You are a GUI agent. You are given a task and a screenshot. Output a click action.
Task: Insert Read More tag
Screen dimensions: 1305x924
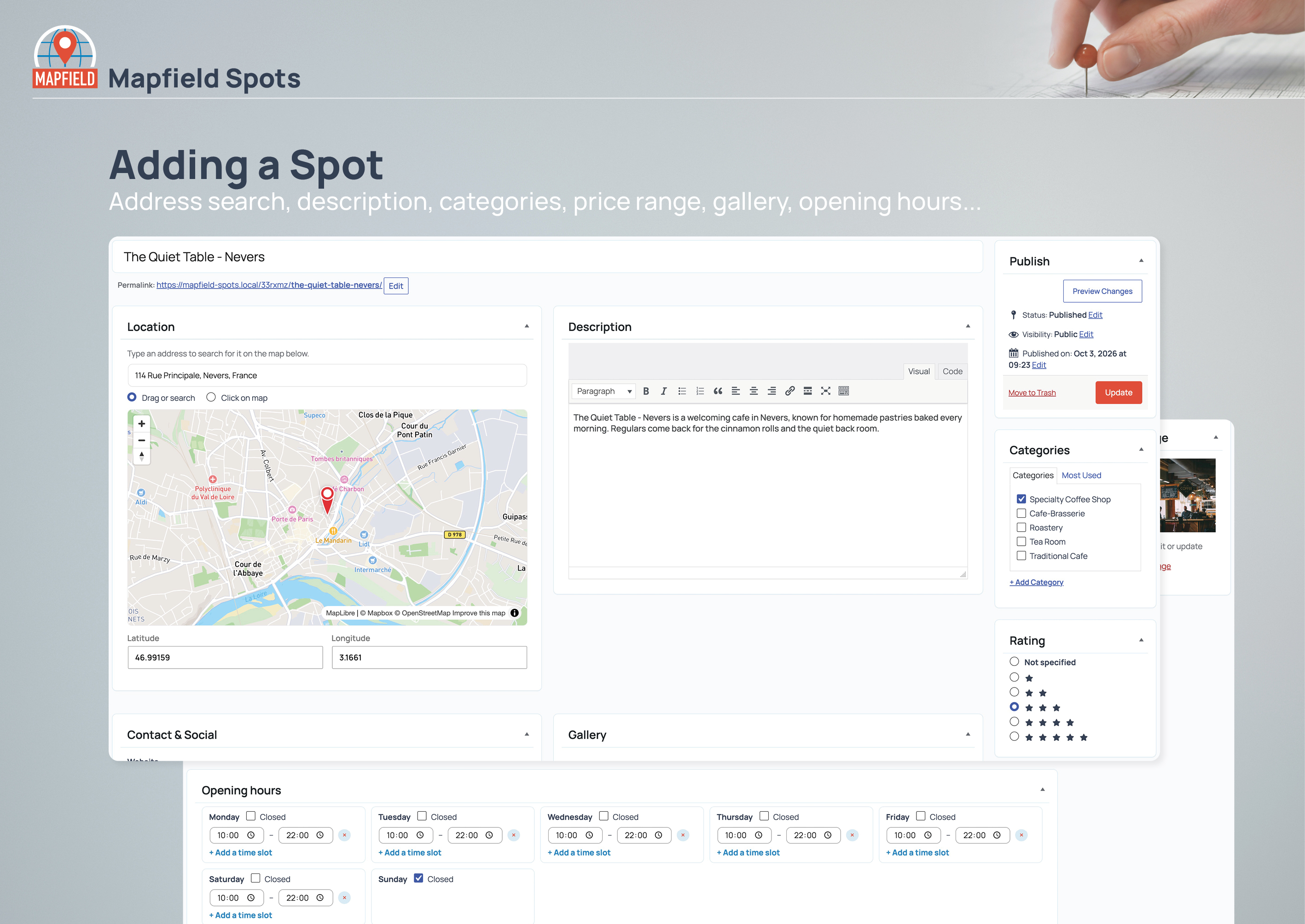click(x=807, y=391)
